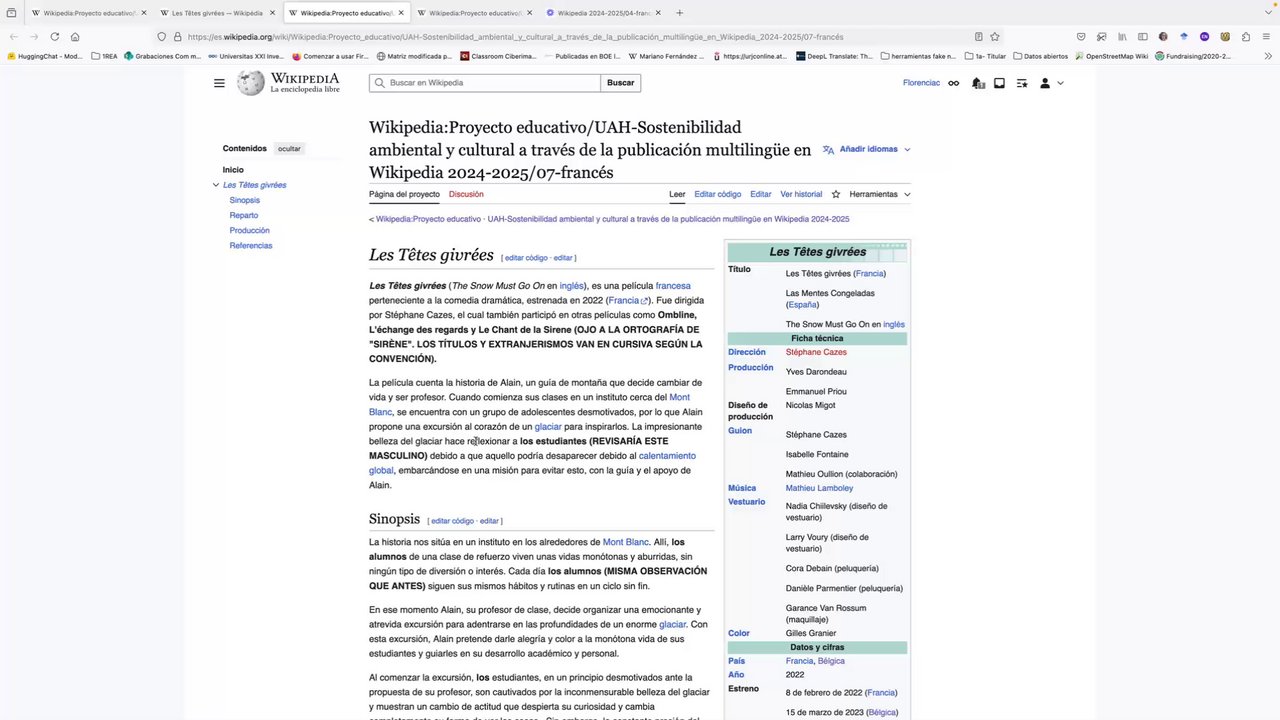Jump to Reparto in contents sidebar
This screenshot has width=1280, height=720.
(244, 215)
